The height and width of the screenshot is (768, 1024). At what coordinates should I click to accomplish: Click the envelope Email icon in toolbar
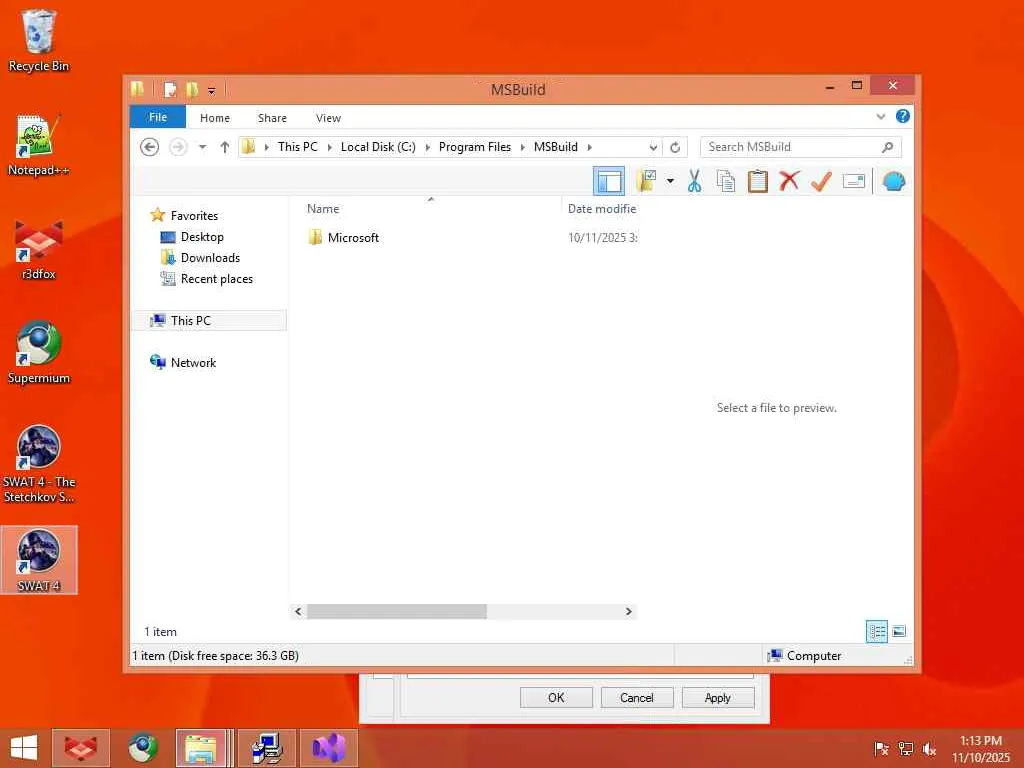pos(854,181)
